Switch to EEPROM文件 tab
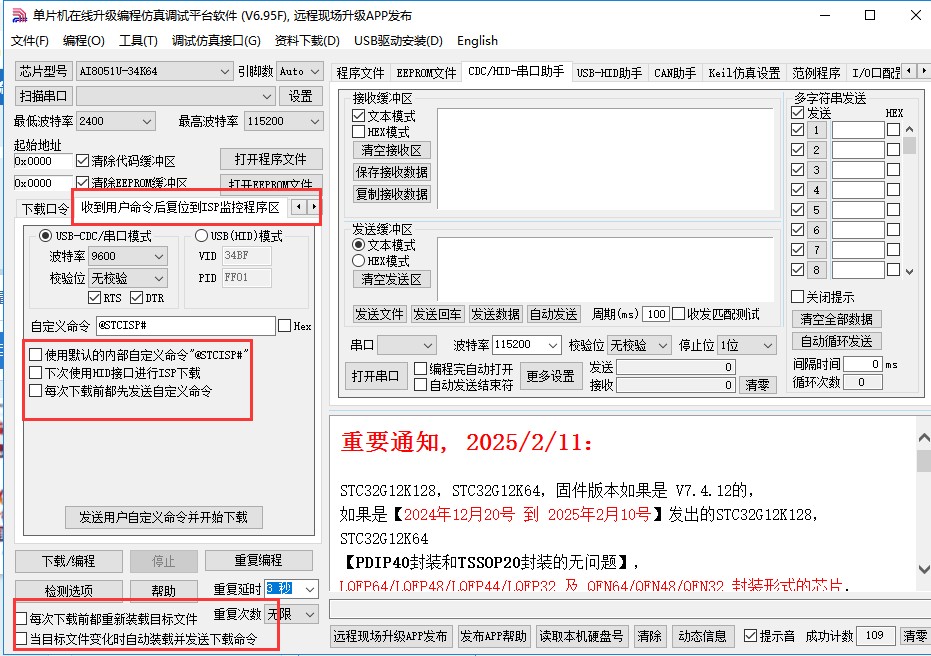Image resolution: width=931 pixels, height=656 pixels. 426,73
